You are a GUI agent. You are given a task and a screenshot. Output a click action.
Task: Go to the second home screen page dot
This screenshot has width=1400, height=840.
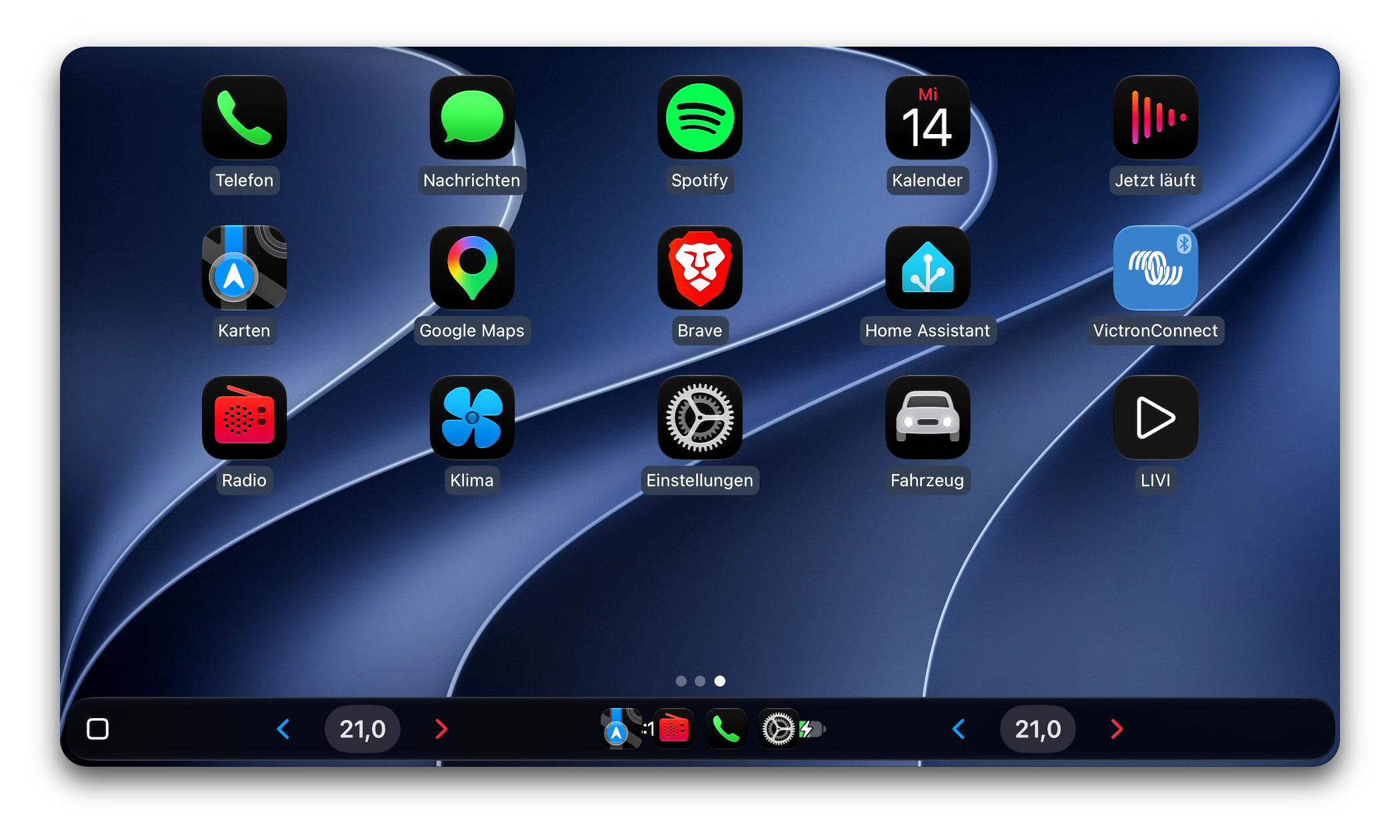(x=700, y=681)
